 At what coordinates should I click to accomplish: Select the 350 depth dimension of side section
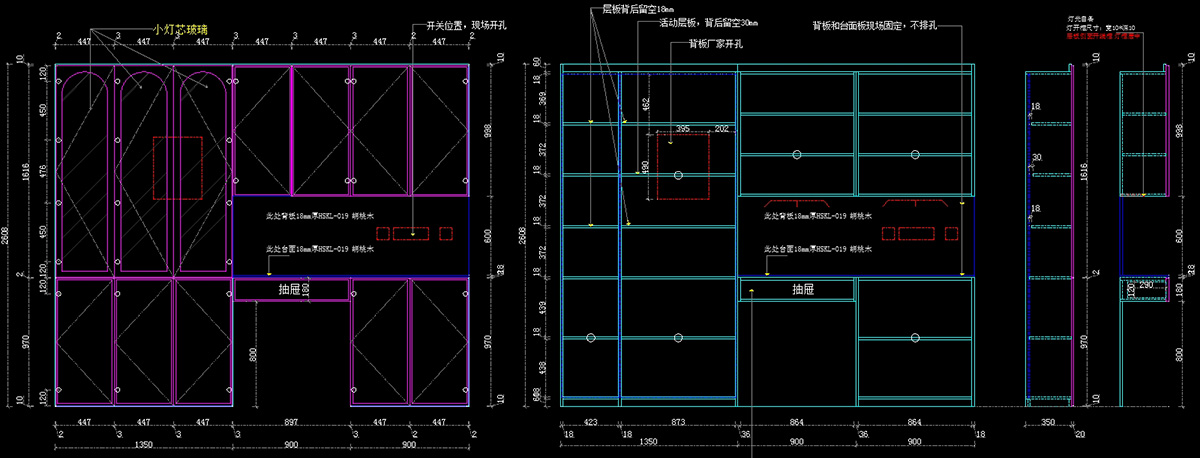coord(1048,423)
